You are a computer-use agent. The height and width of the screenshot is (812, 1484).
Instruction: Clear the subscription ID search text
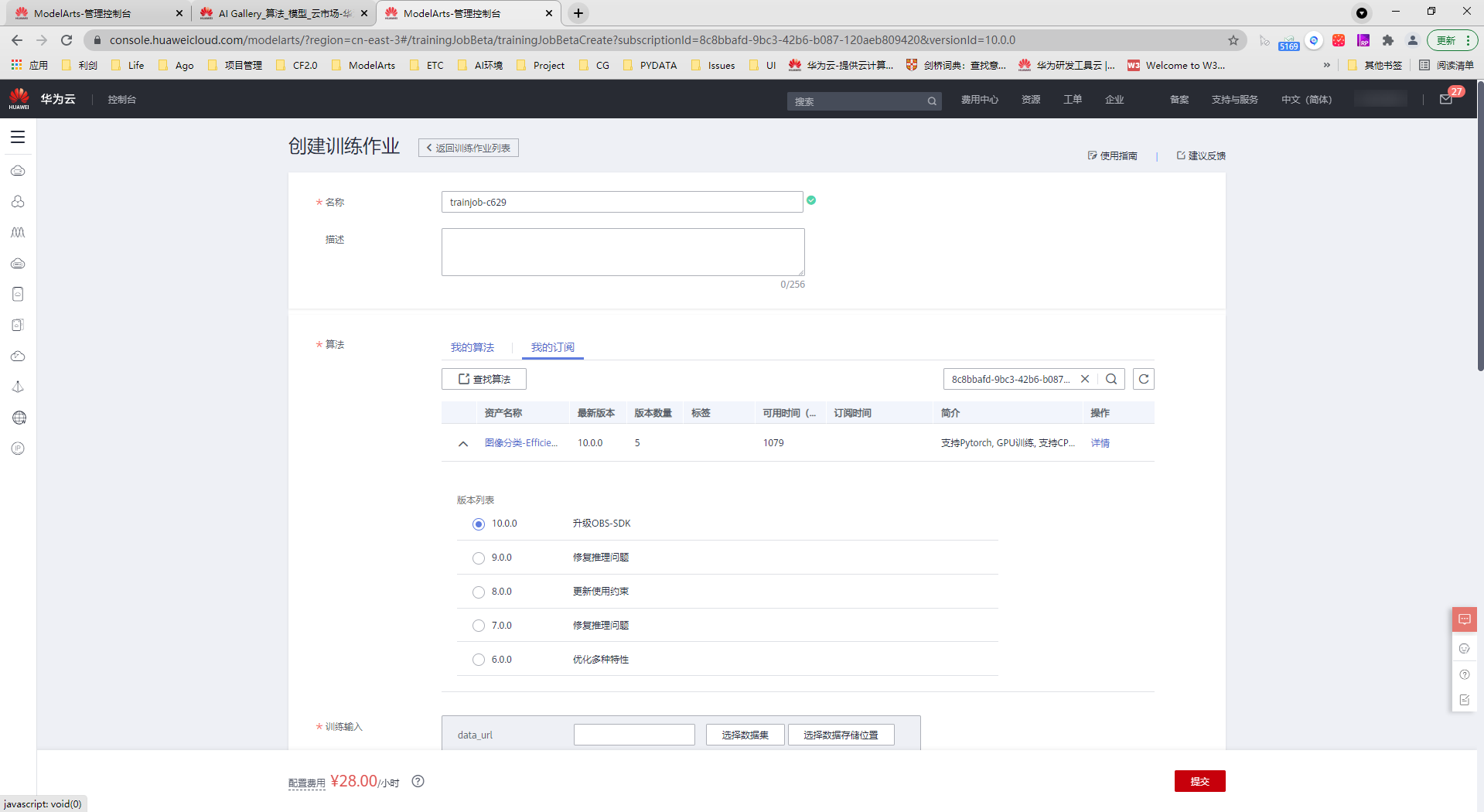[1085, 379]
